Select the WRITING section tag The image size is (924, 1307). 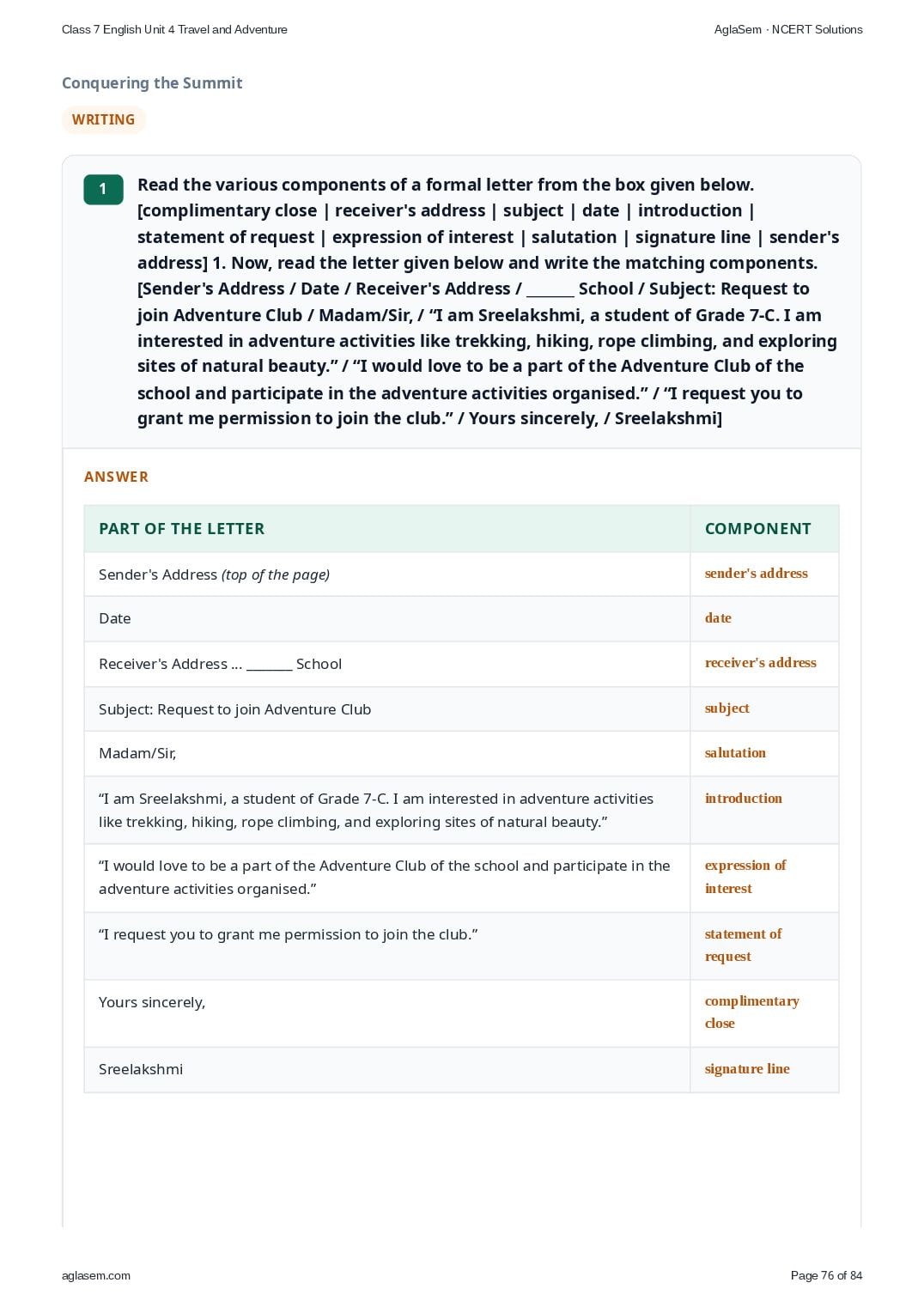point(104,119)
